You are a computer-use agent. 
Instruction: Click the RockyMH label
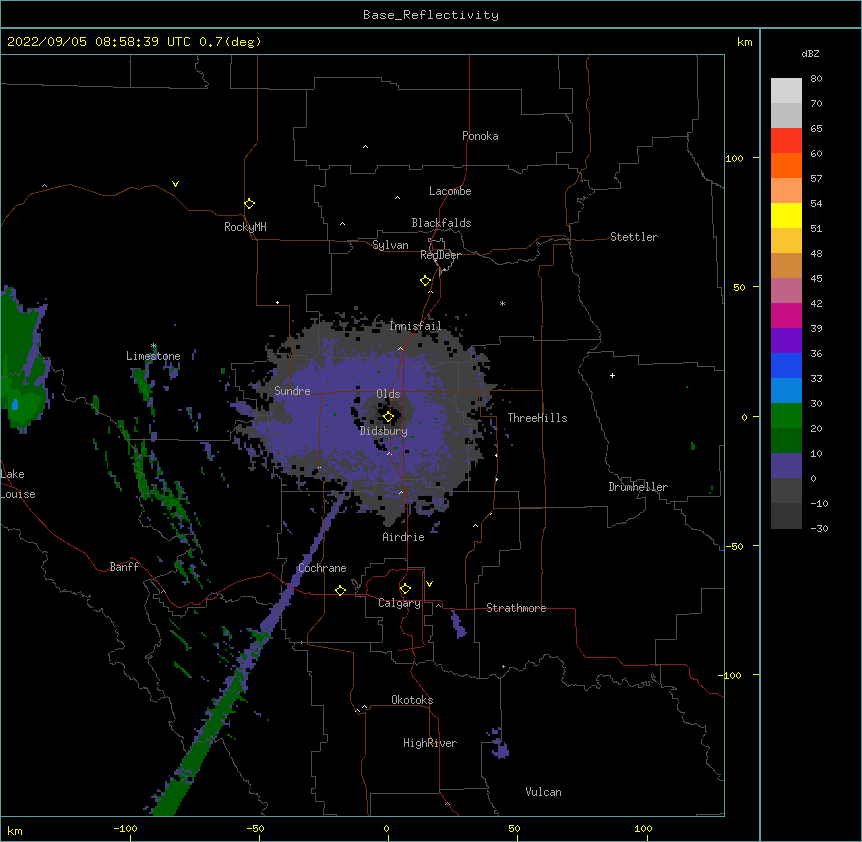tap(245, 227)
